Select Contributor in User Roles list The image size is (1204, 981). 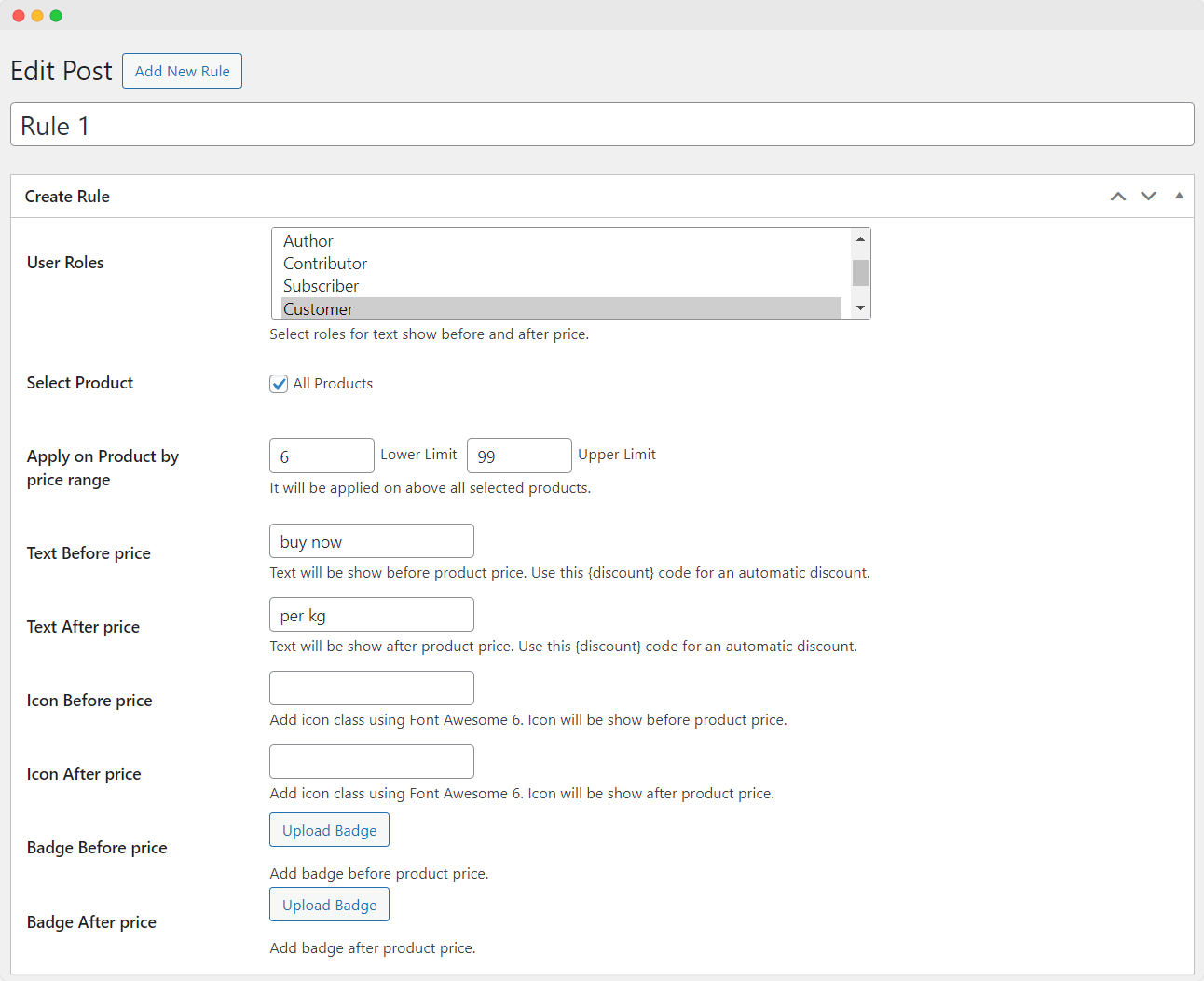click(x=325, y=264)
